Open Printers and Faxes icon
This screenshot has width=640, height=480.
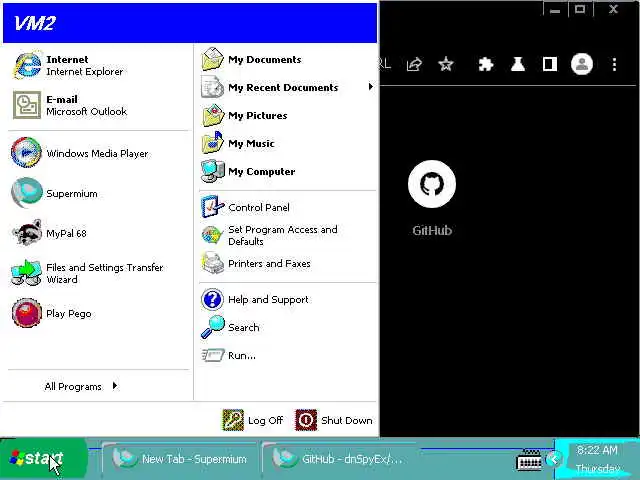(x=213, y=263)
